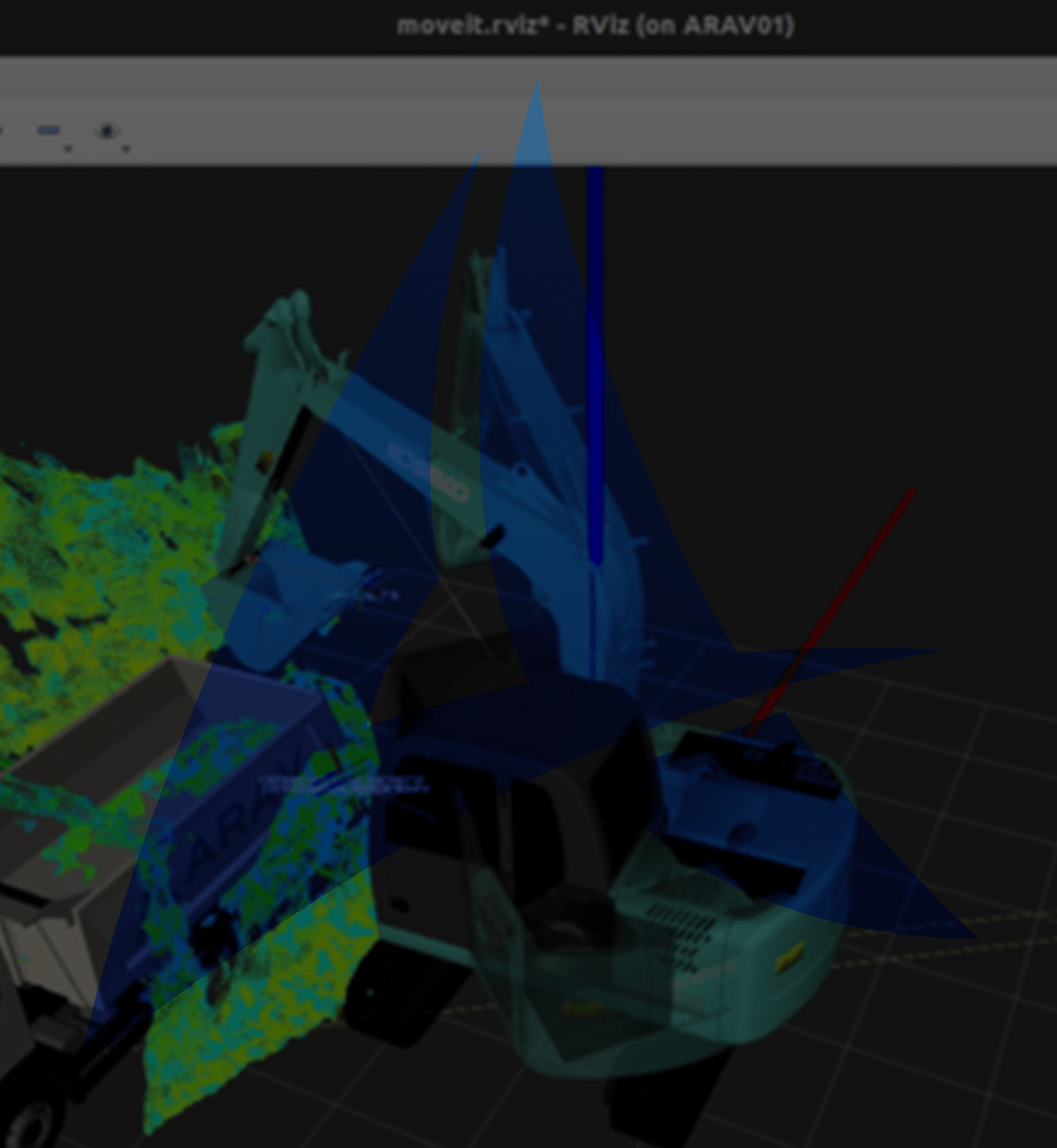Click the yellow sticker on excavator rear

[x=789, y=956]
